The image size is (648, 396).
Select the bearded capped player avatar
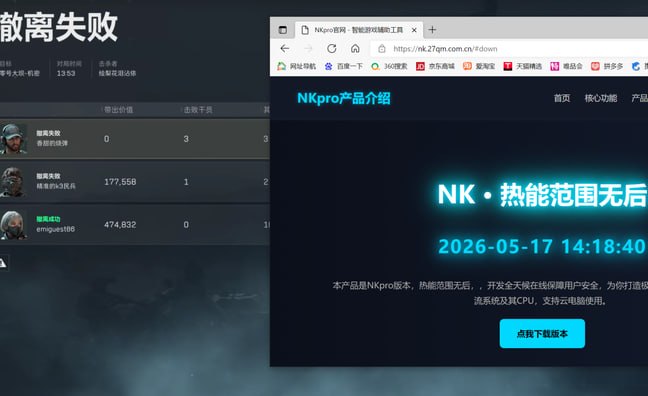coord(14,138)
